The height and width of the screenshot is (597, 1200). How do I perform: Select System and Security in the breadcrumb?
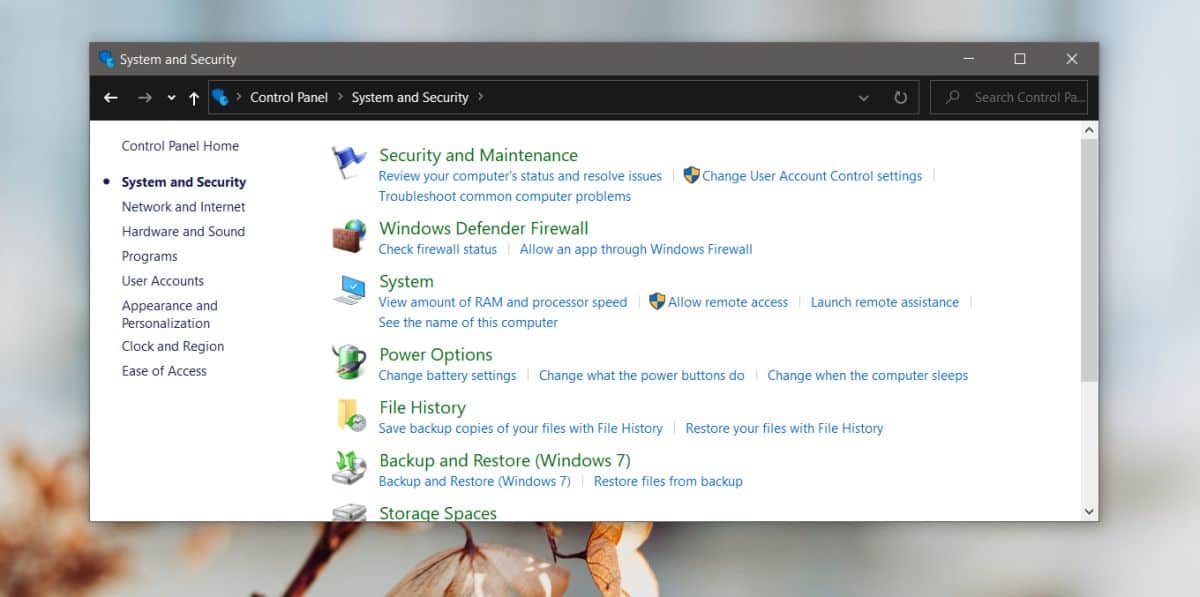[410, 98]
